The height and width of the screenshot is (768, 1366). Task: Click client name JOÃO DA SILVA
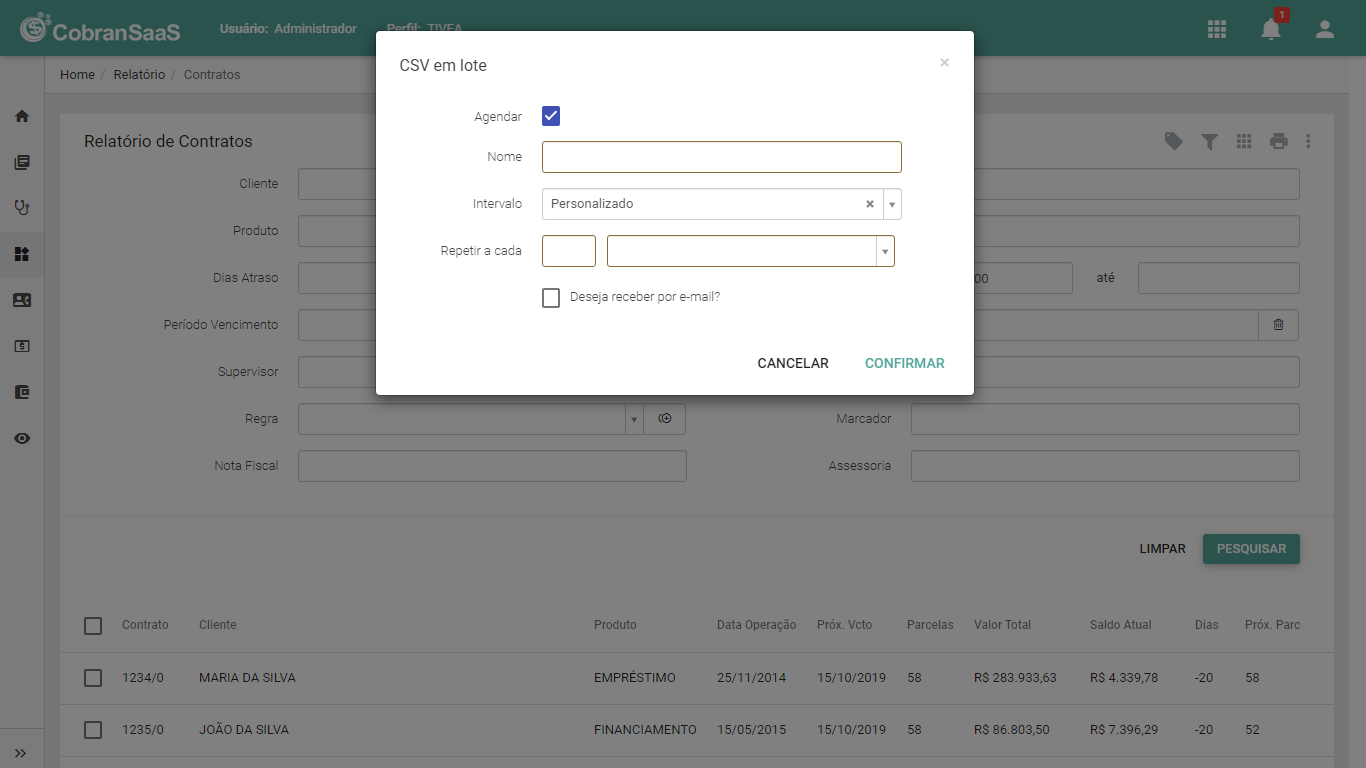click(x=244, y=730)
